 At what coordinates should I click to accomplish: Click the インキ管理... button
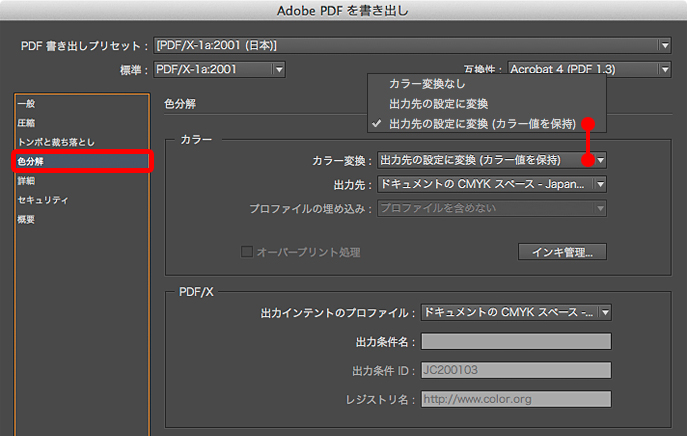pos(562,252)
